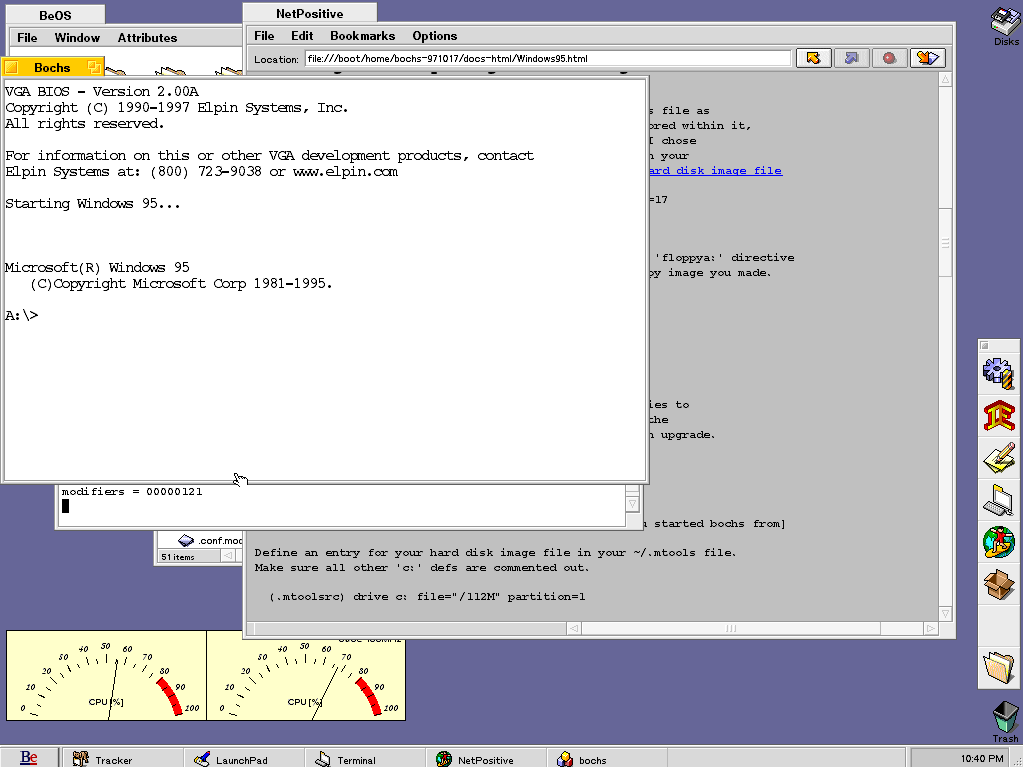
Task: Open the folder icon in LaunchPad
Action: [x=999, y=667]
